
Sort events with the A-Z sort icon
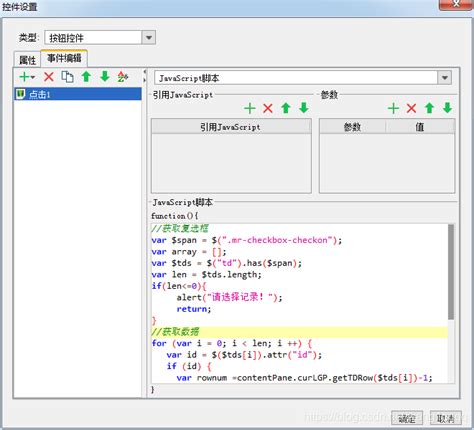[123, 77]
